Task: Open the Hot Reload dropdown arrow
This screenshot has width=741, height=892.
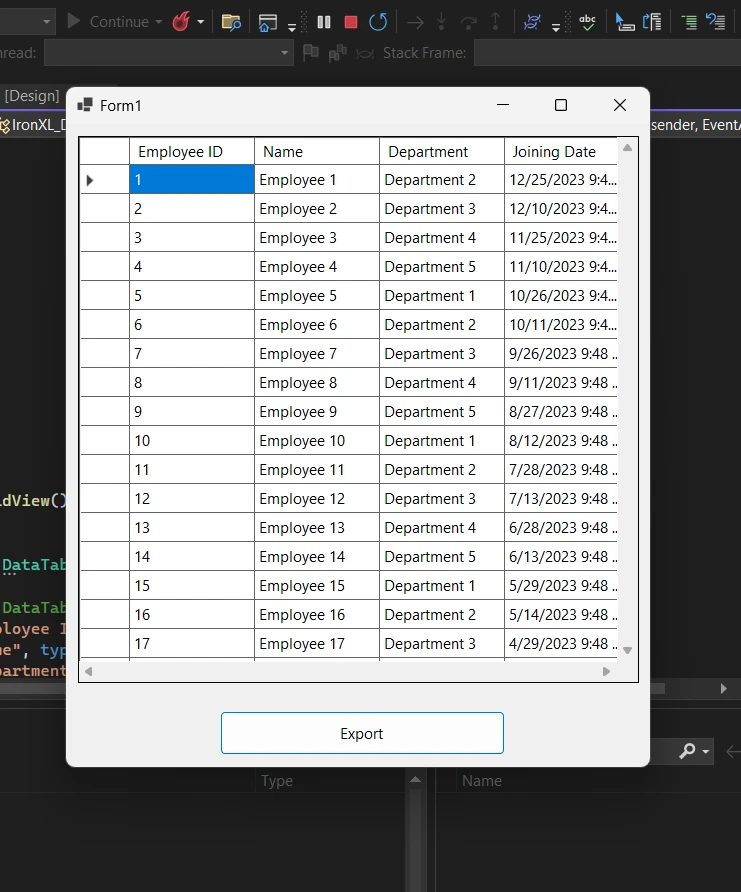Action: (x=201, y=22)
